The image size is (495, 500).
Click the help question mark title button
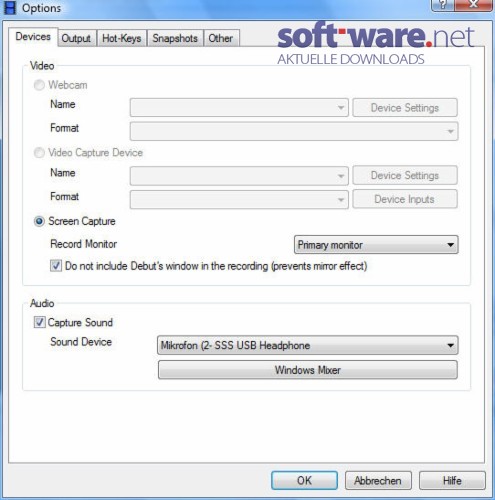tap(442, 5)
